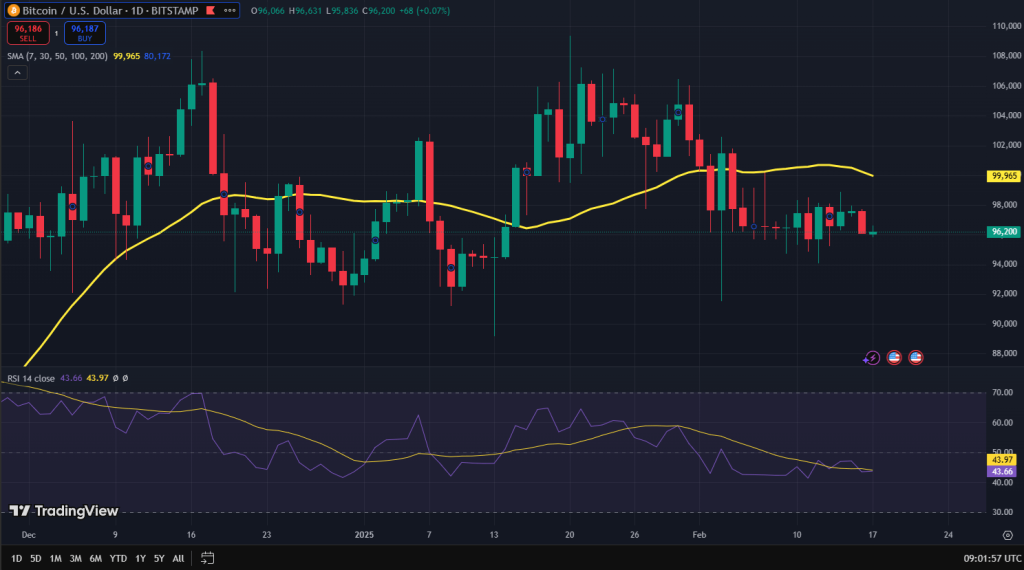
Task: Select the 6M time range
Action: (x=95, y=558)
